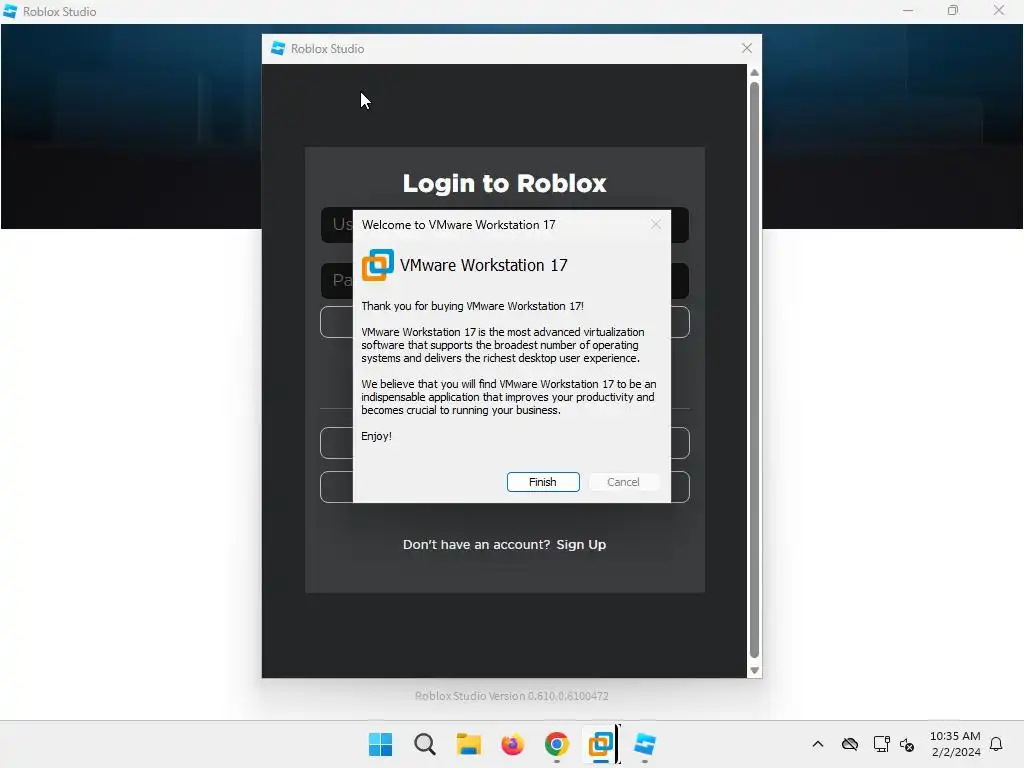The width and height of the screenshot is (1024, 768).
Task: Click Cancel in the VMware welcome dialog
Action: tap(623, 482)
